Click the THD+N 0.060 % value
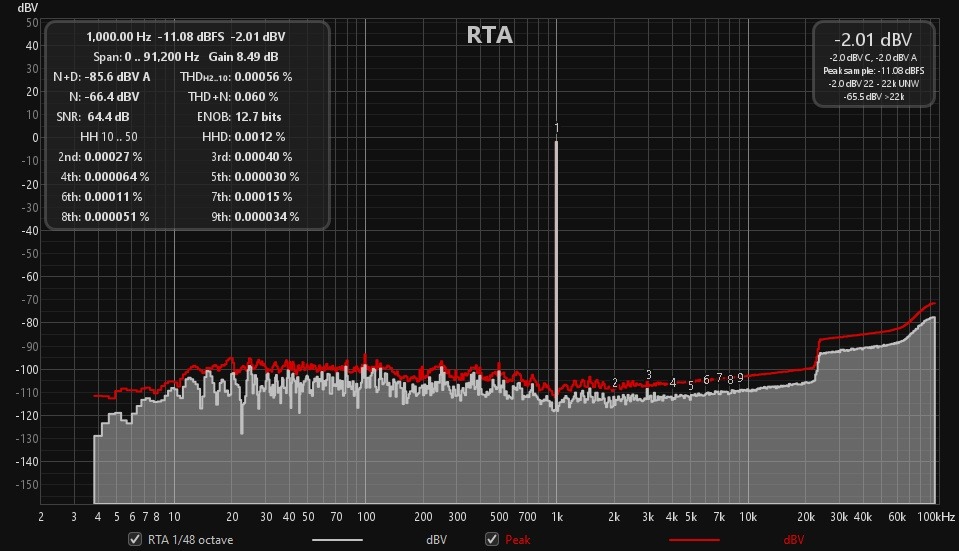This screenshot has height=551, width=959. pyautogui.click(x=256, y=97)
